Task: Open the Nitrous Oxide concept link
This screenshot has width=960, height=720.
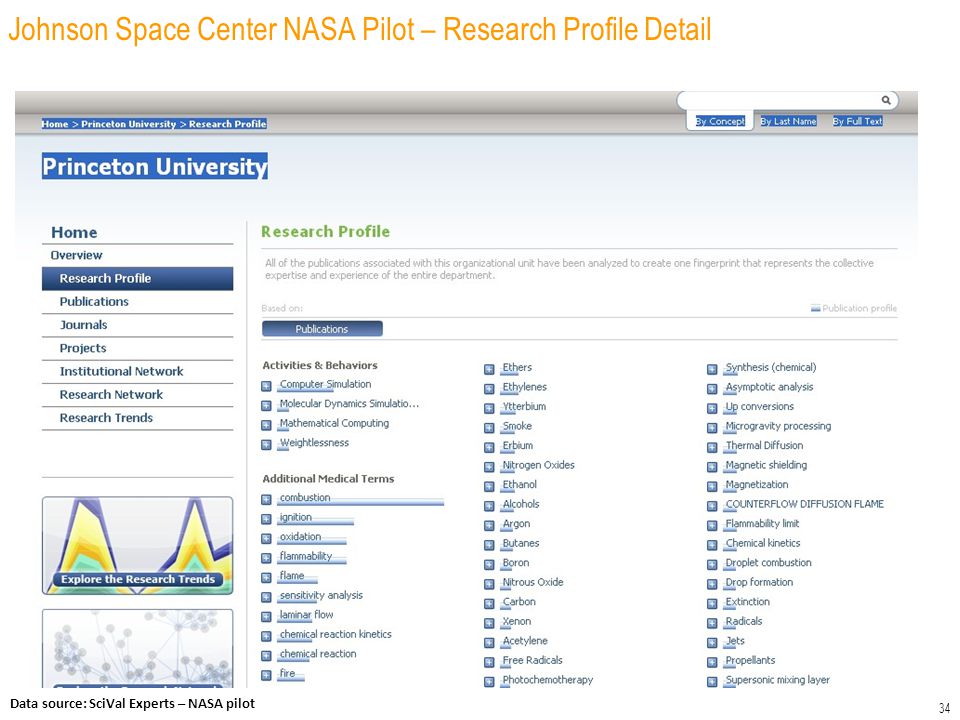Action: coord(533,582)
